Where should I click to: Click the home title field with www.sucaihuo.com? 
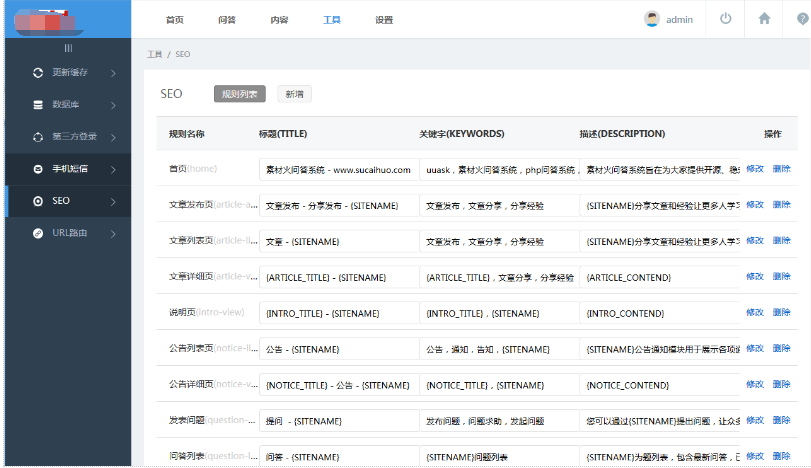pyautogui.click(x=339, y=170)
